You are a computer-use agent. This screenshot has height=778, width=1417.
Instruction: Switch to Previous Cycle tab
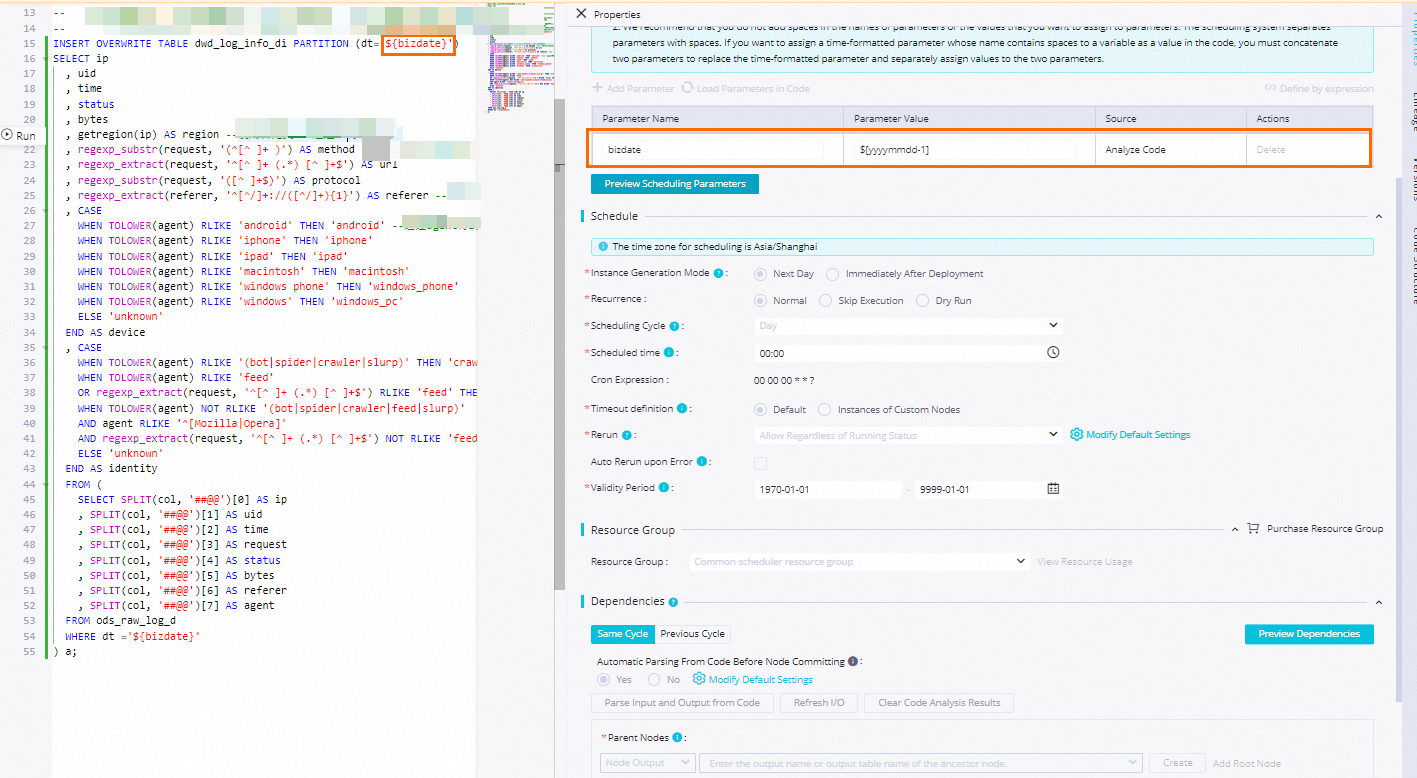[693, 634]
